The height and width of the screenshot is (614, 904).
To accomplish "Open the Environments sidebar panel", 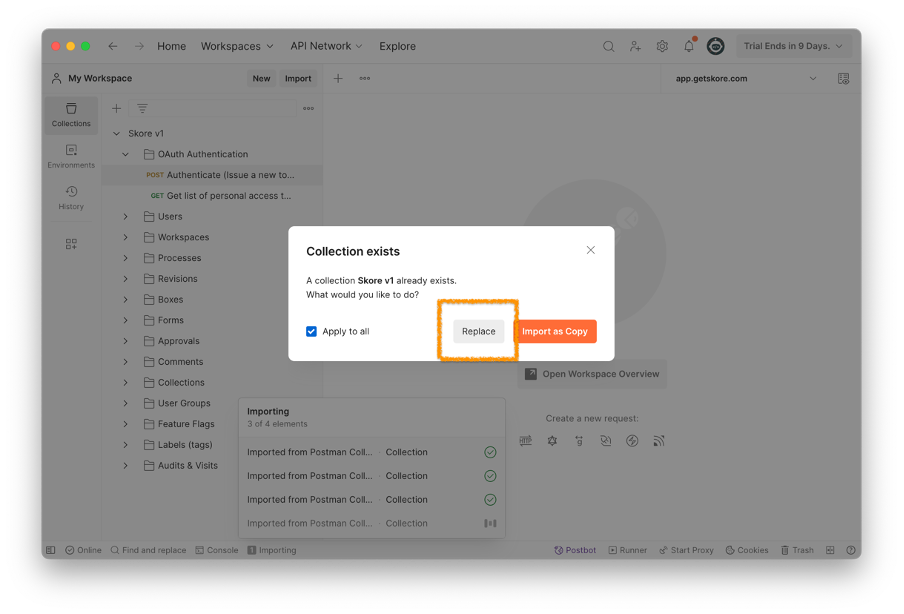I will [71, 156].
